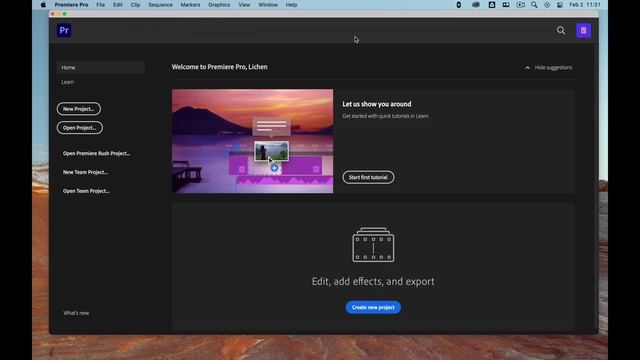Click 'Get started with quick tutorials in Learn' text
640x360 pixels.
pos(385,116)
